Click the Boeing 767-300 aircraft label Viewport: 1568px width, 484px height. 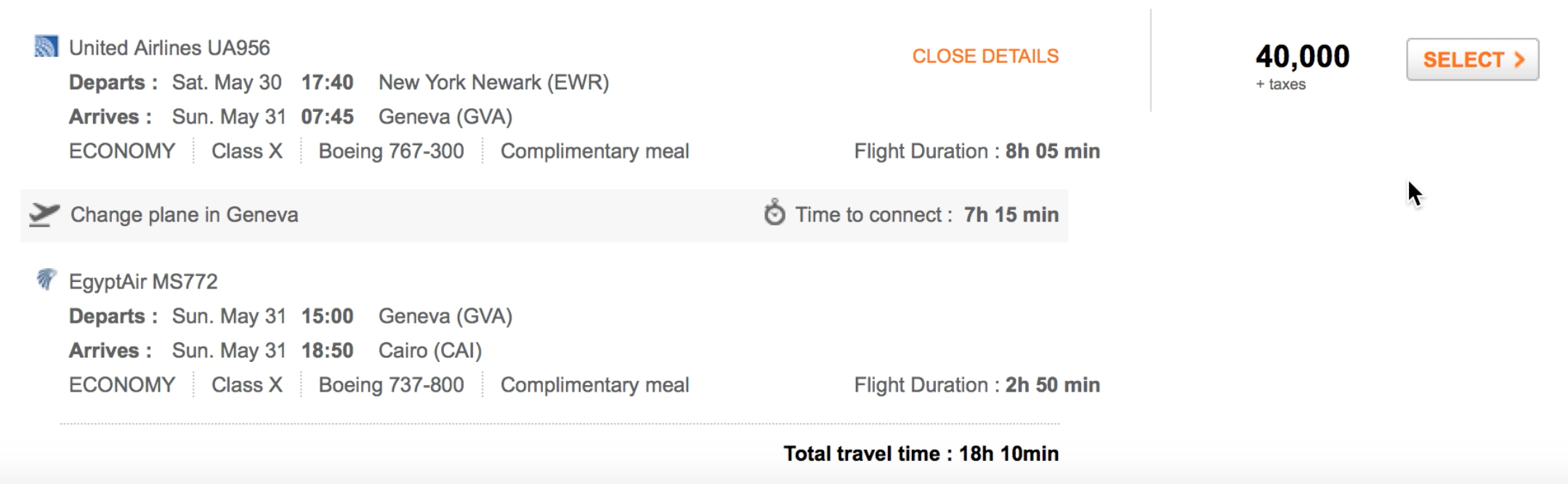pos(391,151)
